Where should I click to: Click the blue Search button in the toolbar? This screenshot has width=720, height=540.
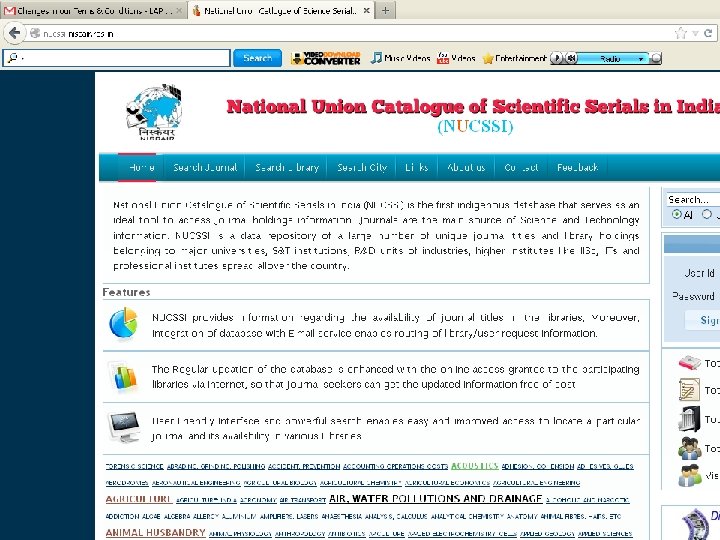pos(257,58)
